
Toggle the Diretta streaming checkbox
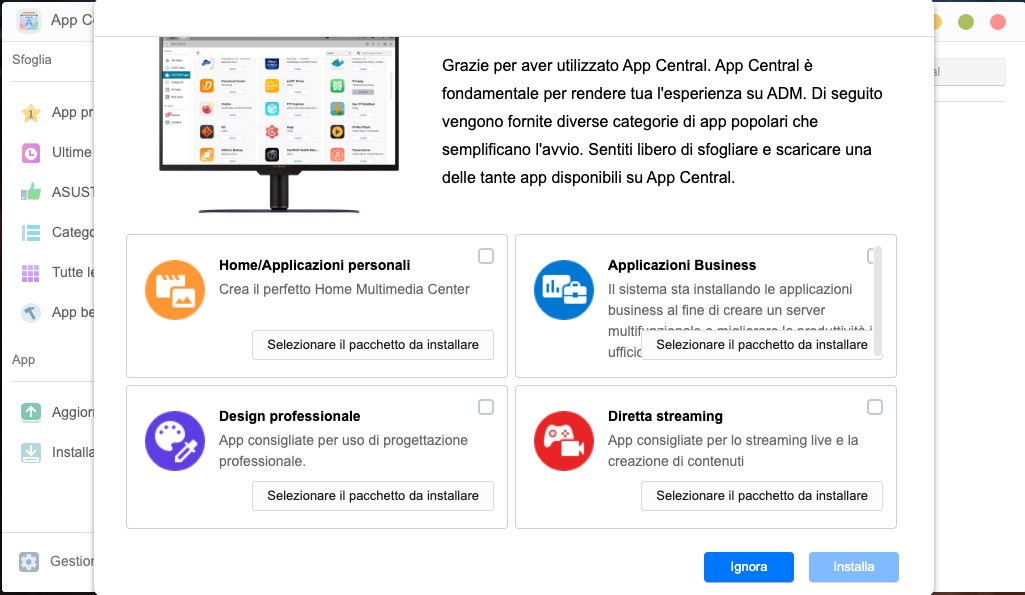point(875,407)
